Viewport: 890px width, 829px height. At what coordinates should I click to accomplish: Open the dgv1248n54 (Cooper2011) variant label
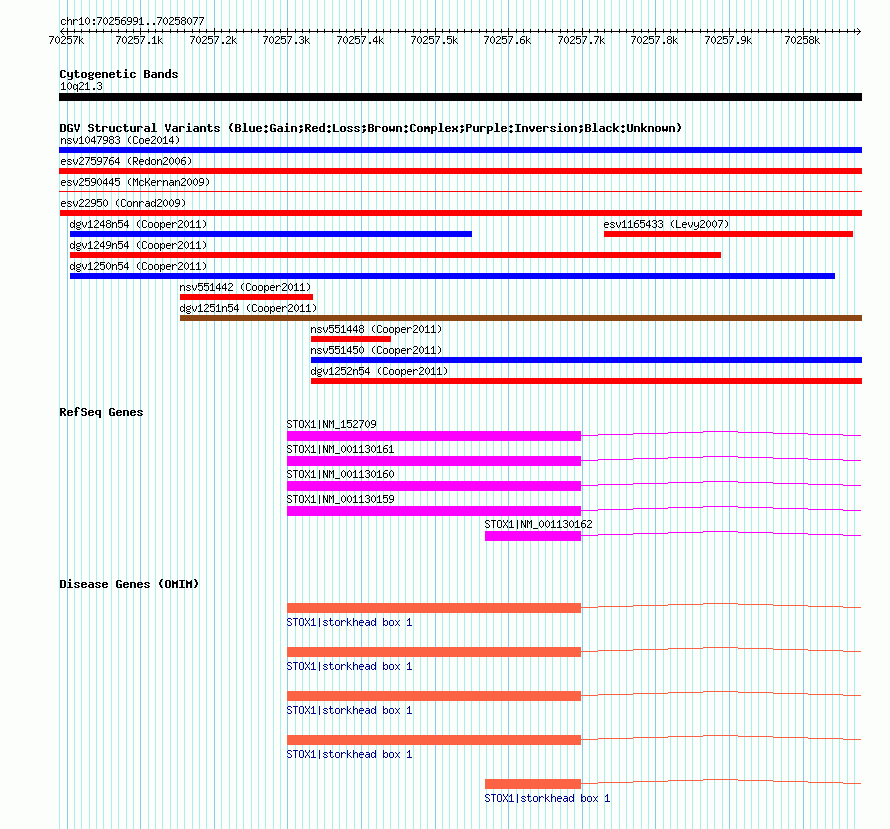click(x=138, y=224)
